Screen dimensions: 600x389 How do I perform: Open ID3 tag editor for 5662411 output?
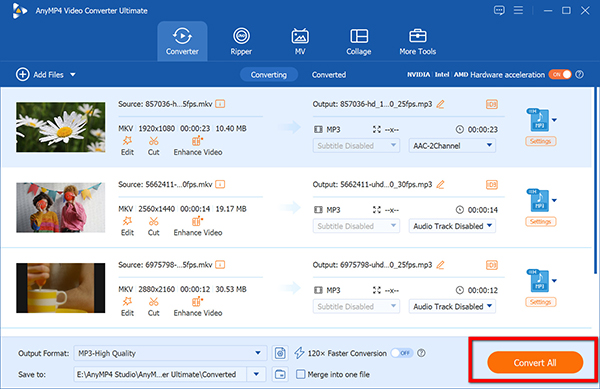pos(492,185)
